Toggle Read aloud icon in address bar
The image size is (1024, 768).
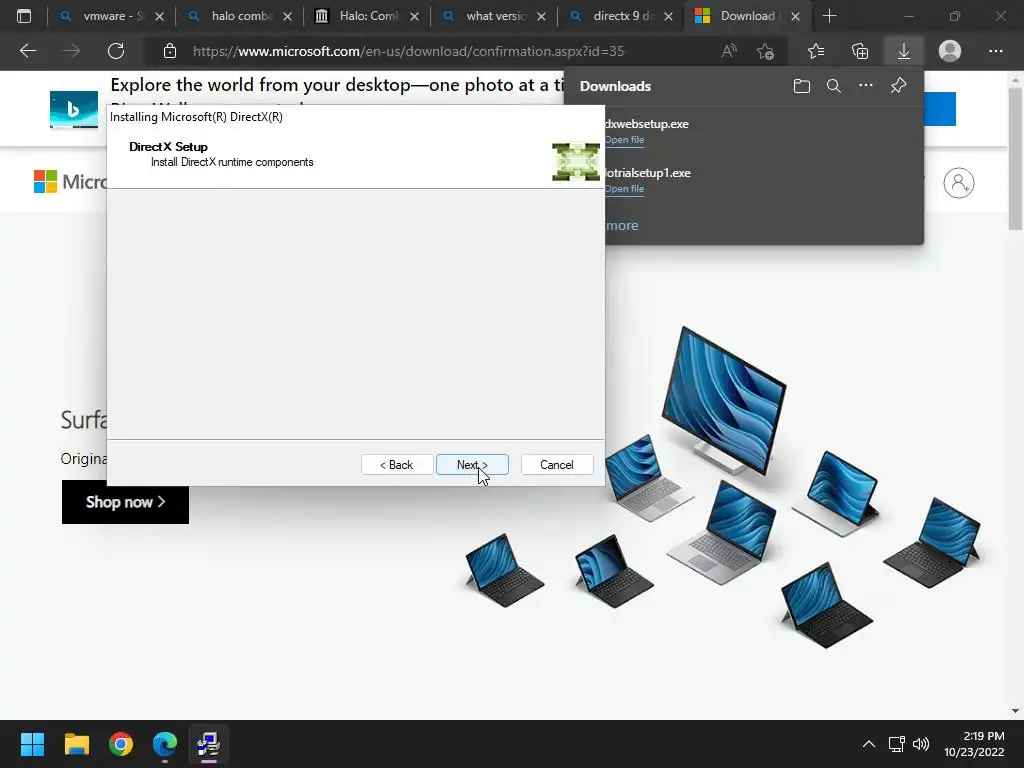[x=729, y=51]
